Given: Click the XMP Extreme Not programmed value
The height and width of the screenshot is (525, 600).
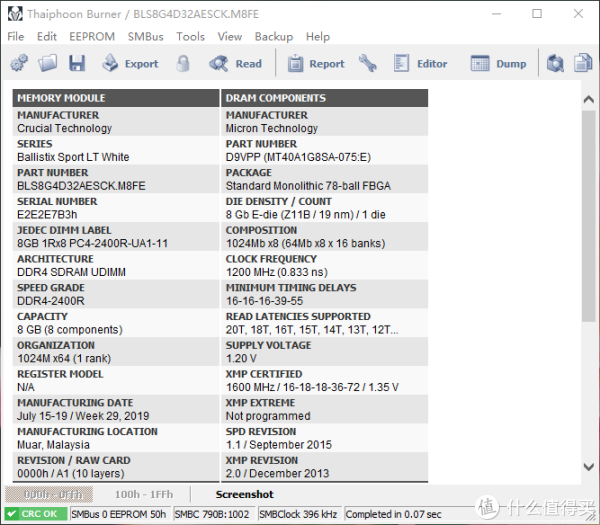Looking at the screenshot, I should pos(268,416).
